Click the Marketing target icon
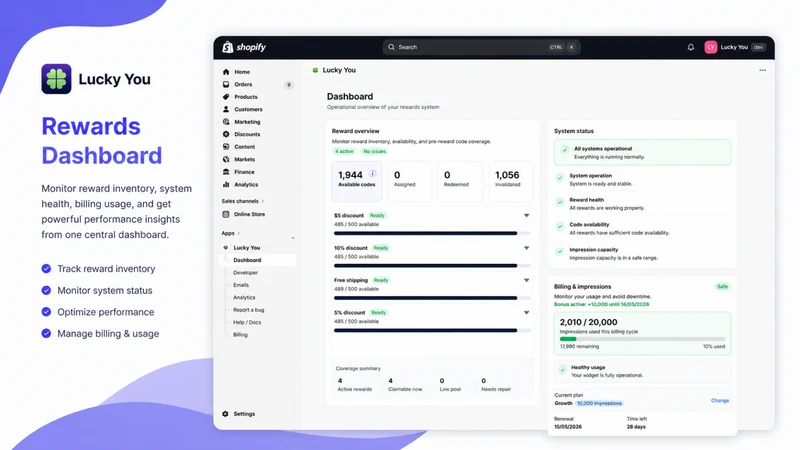The width and height of the screenshot is (800, 450). [x=226, y=122]
